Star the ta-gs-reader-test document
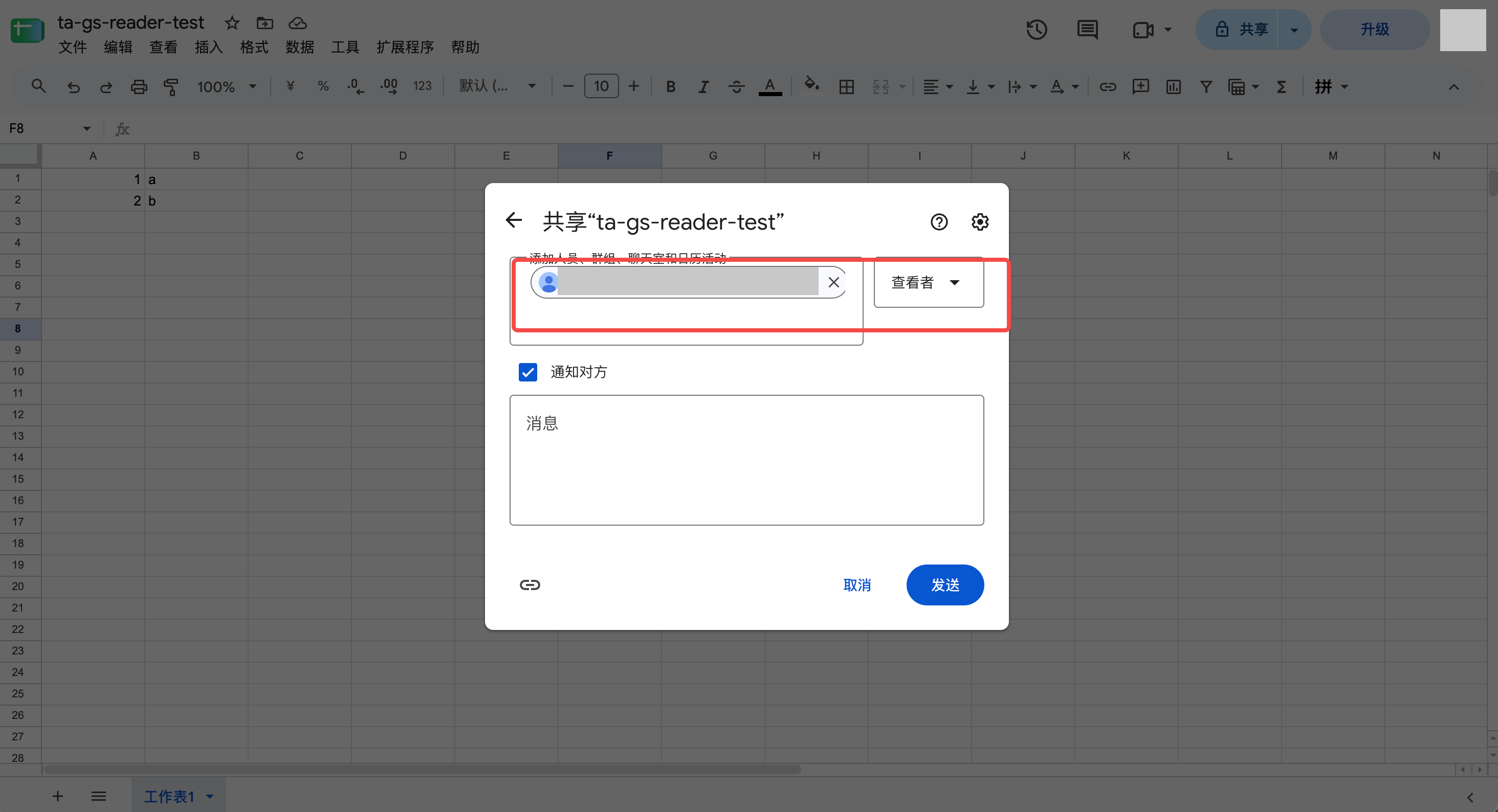Screen dimensions: 1498x812 point(232,22)
